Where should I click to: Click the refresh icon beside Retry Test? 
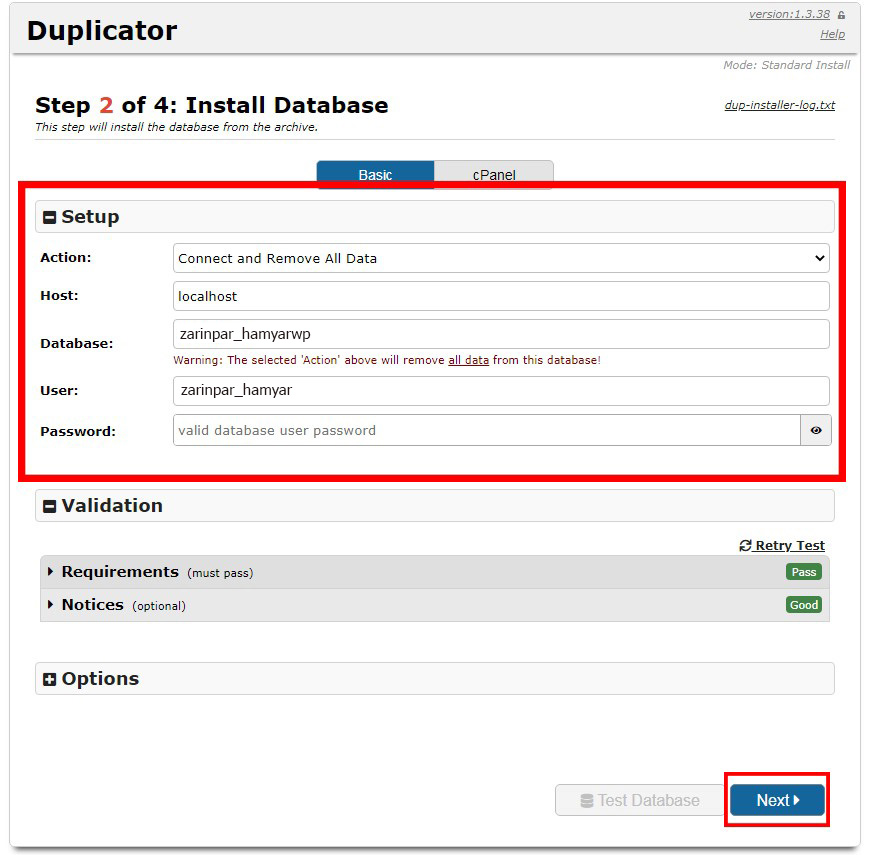tap(745, 545)
